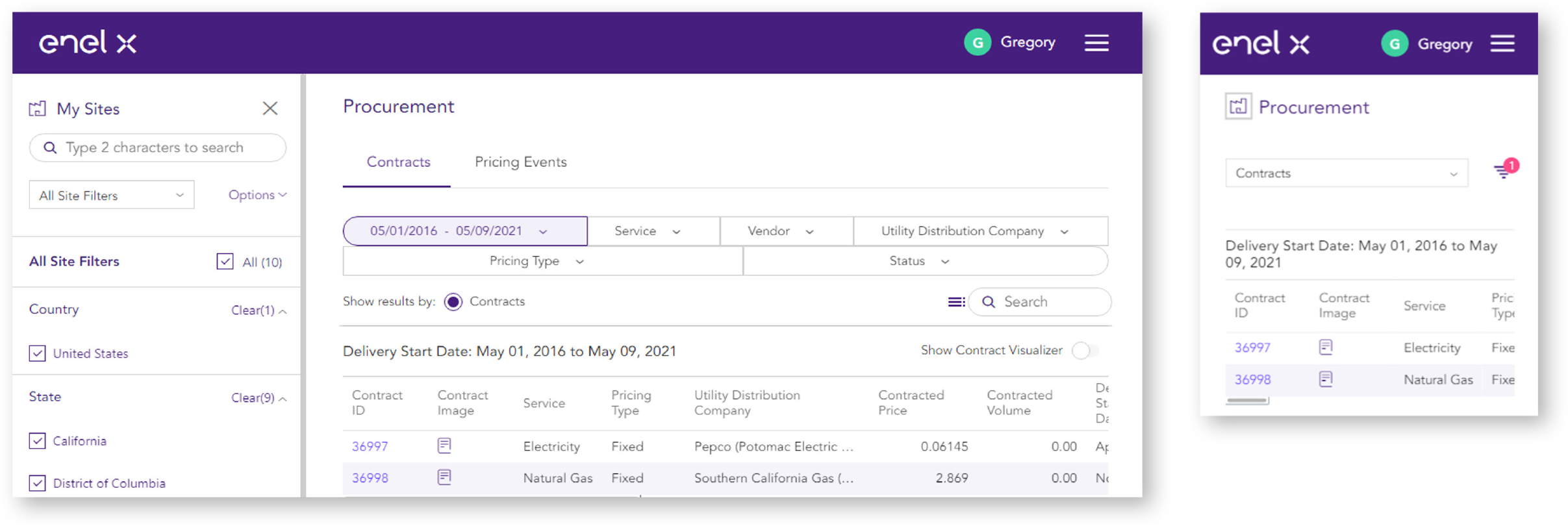The width and height of the screenshot is (1568, 526).
Task: Close the My Sites panel
Action: click(270, 108)
